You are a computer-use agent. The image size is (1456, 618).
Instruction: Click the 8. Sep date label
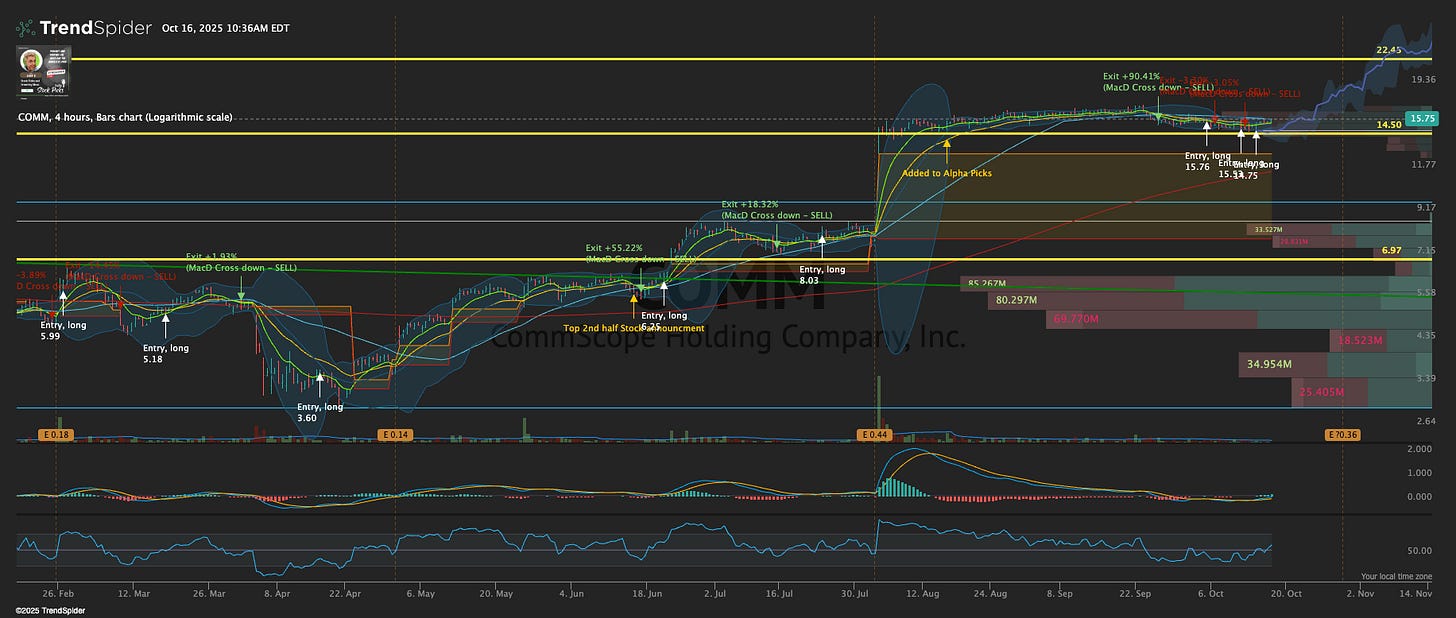tap(1060, 594)
